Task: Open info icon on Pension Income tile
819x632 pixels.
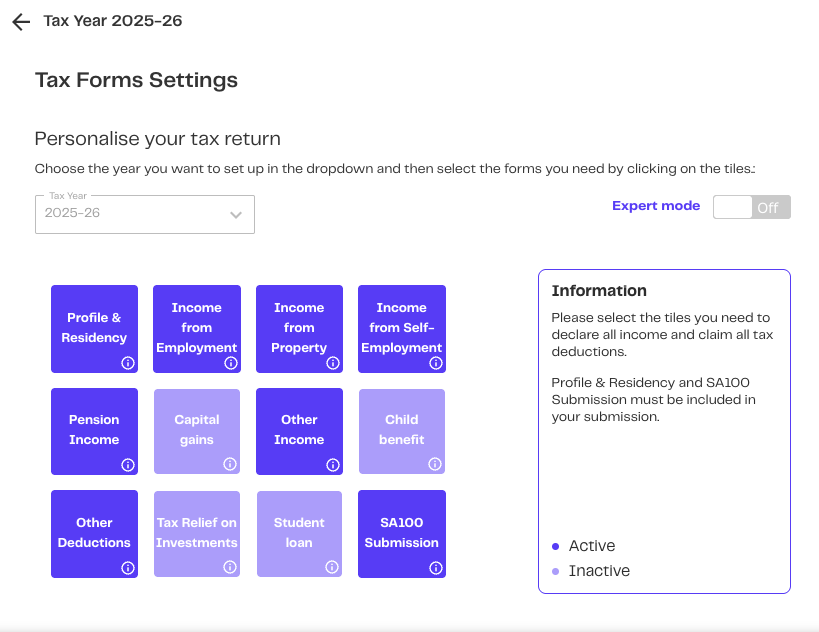Action: 128,465
